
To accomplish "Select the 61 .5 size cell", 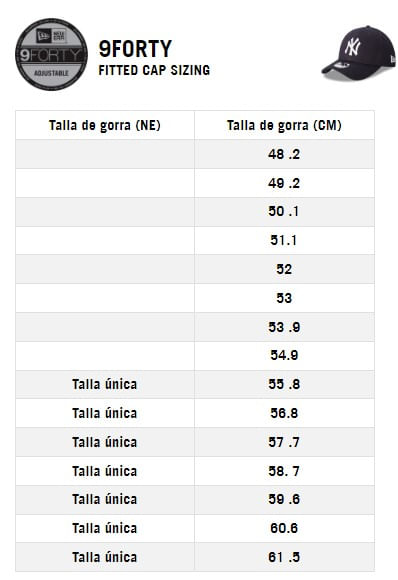I will tap(284, 557).
